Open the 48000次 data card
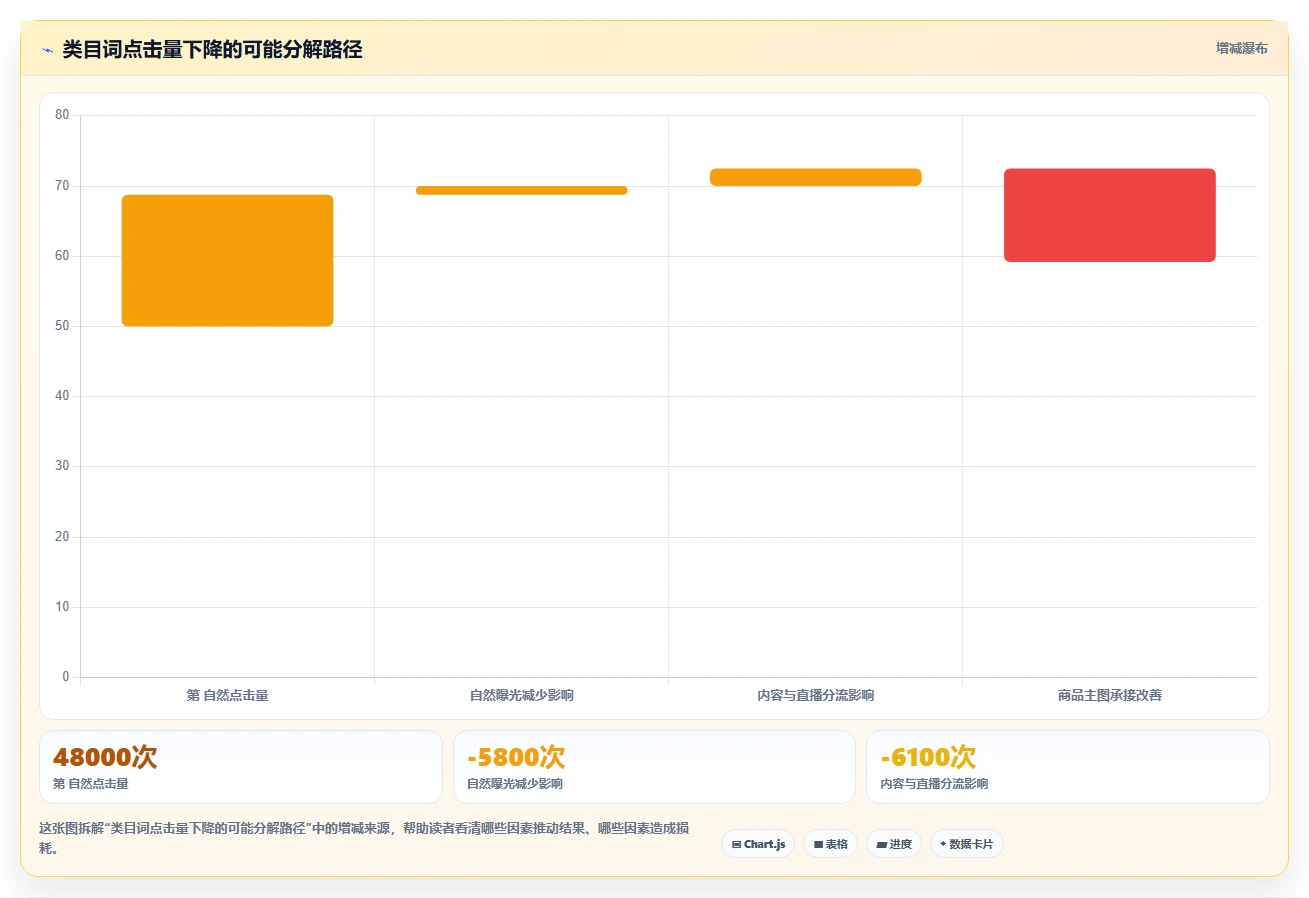Screen dimensions: 1309x898 (x=240, y=767)
